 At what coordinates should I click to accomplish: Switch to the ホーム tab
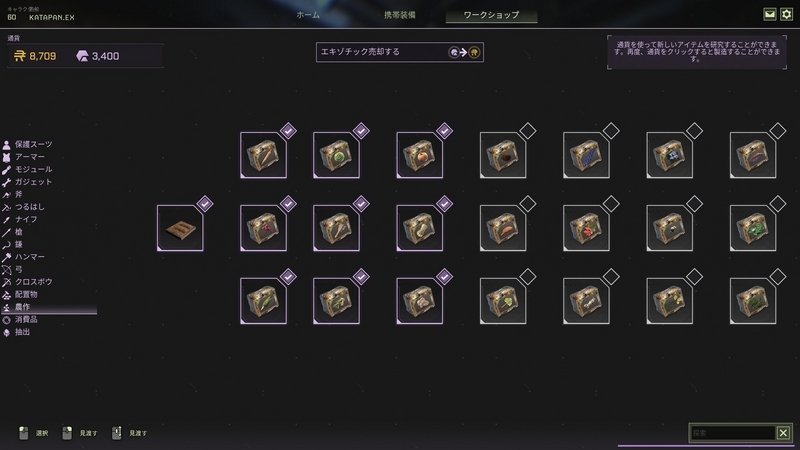click(308, 15)
